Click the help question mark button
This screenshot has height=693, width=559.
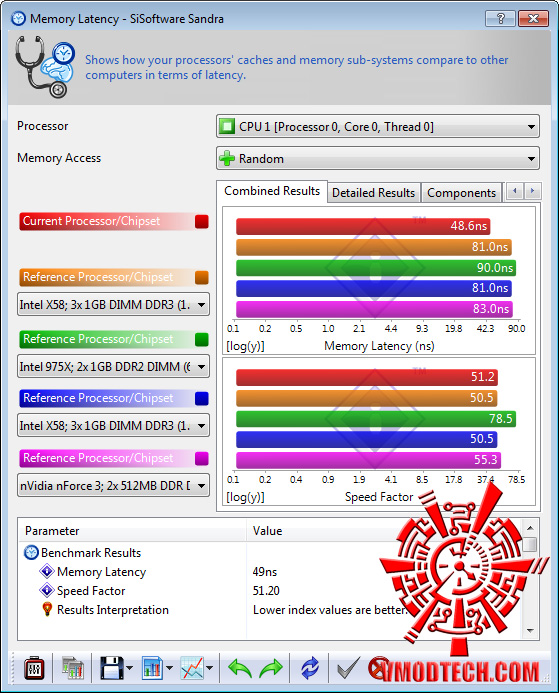[500, 19]
